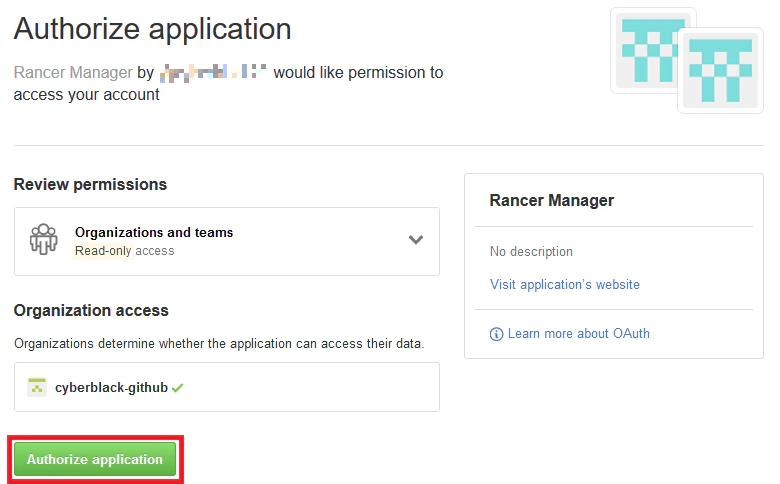Click the No description text

pyautogui.click(x=531, y=252)
